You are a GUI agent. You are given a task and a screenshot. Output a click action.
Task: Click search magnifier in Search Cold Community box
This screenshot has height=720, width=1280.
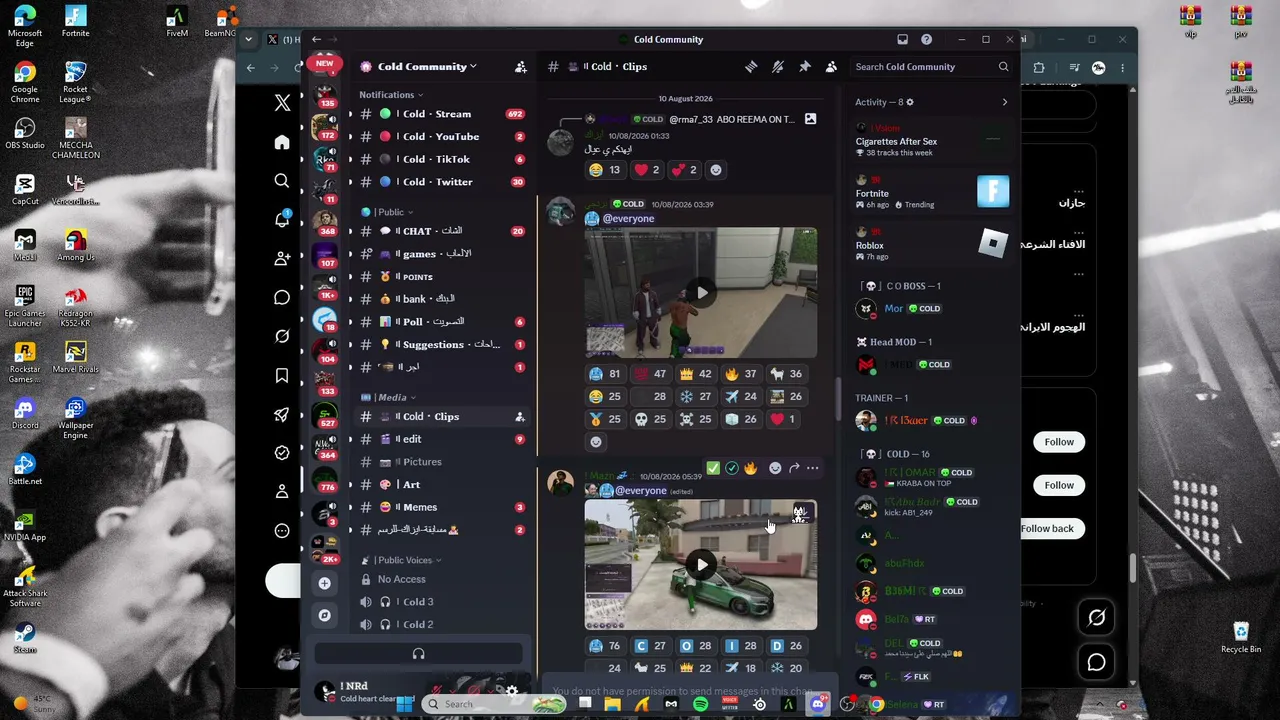1003,67
